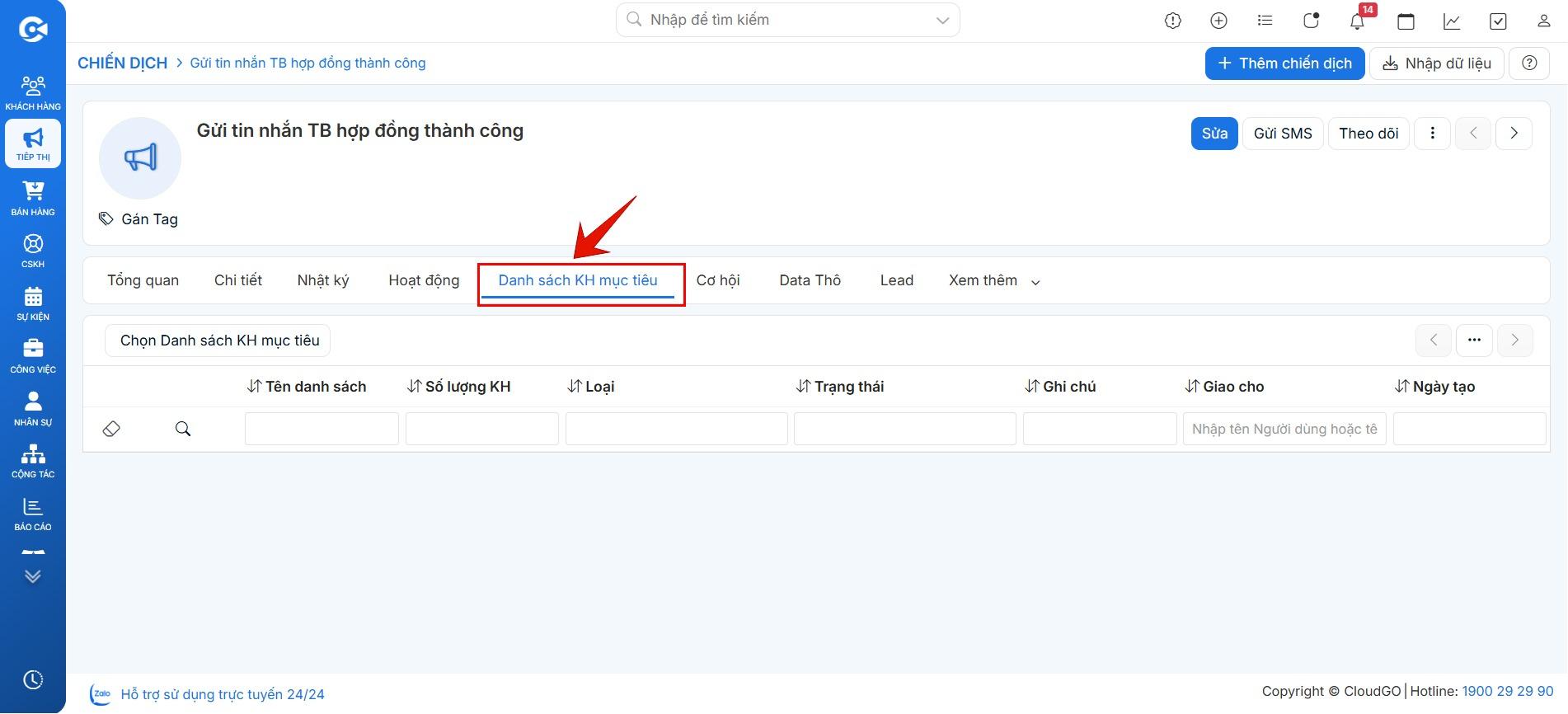Sort by Tên danh sách column
Viewport: 1568px width, 714px height.
[307, 387]
